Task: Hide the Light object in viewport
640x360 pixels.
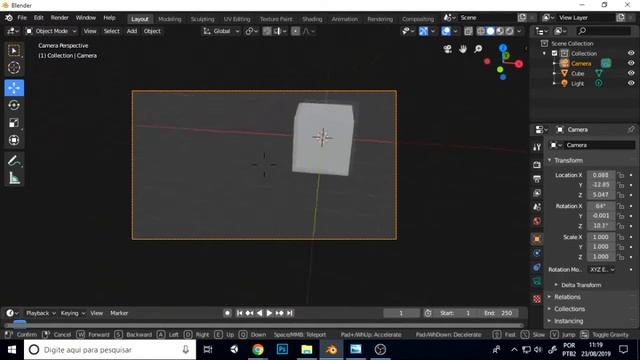Action: (631, 83)
